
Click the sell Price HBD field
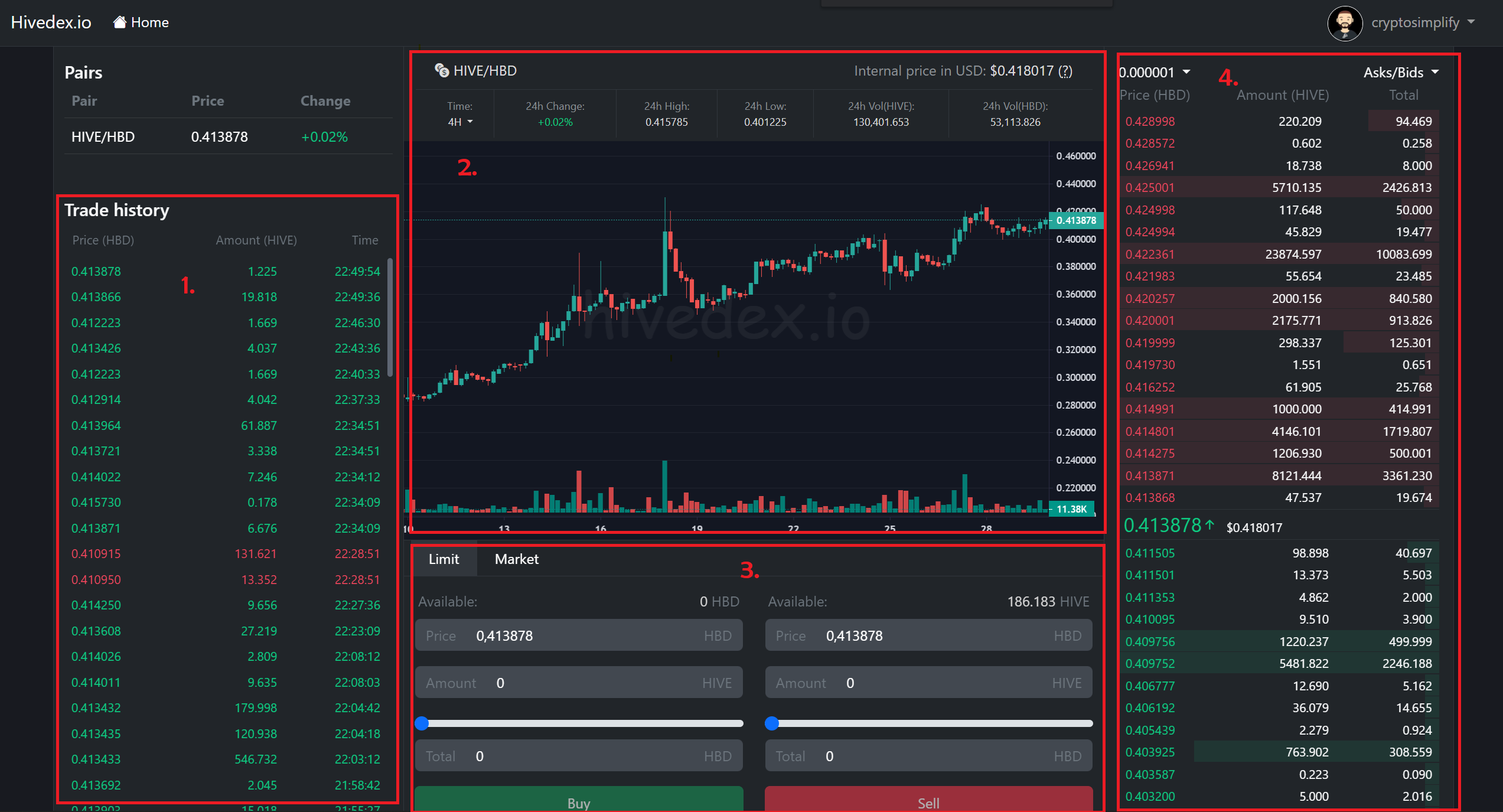click(928, 635)
